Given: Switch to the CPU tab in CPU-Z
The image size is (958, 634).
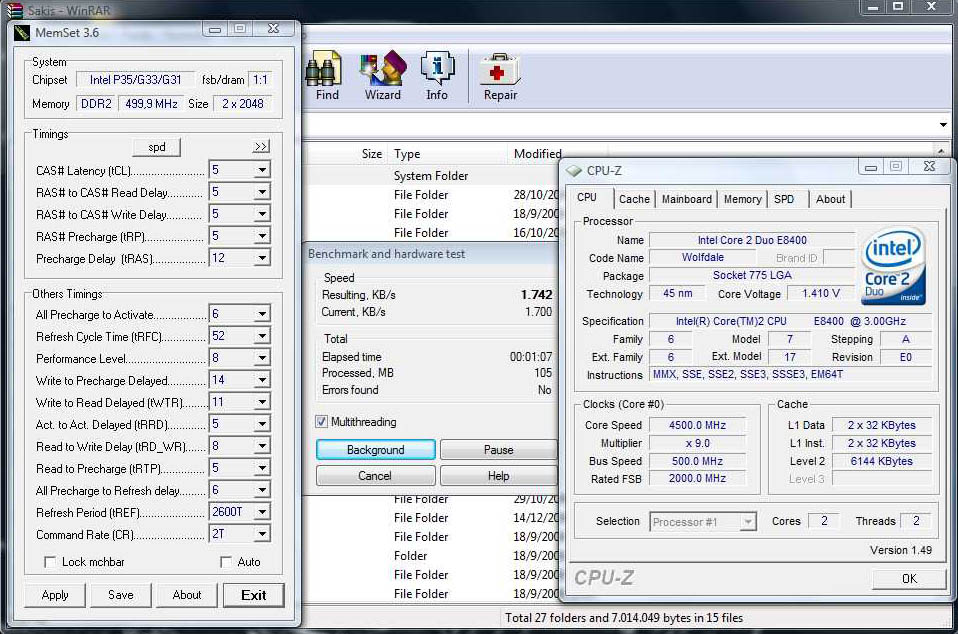Looking at the screenshot, I should click(587, 197).
